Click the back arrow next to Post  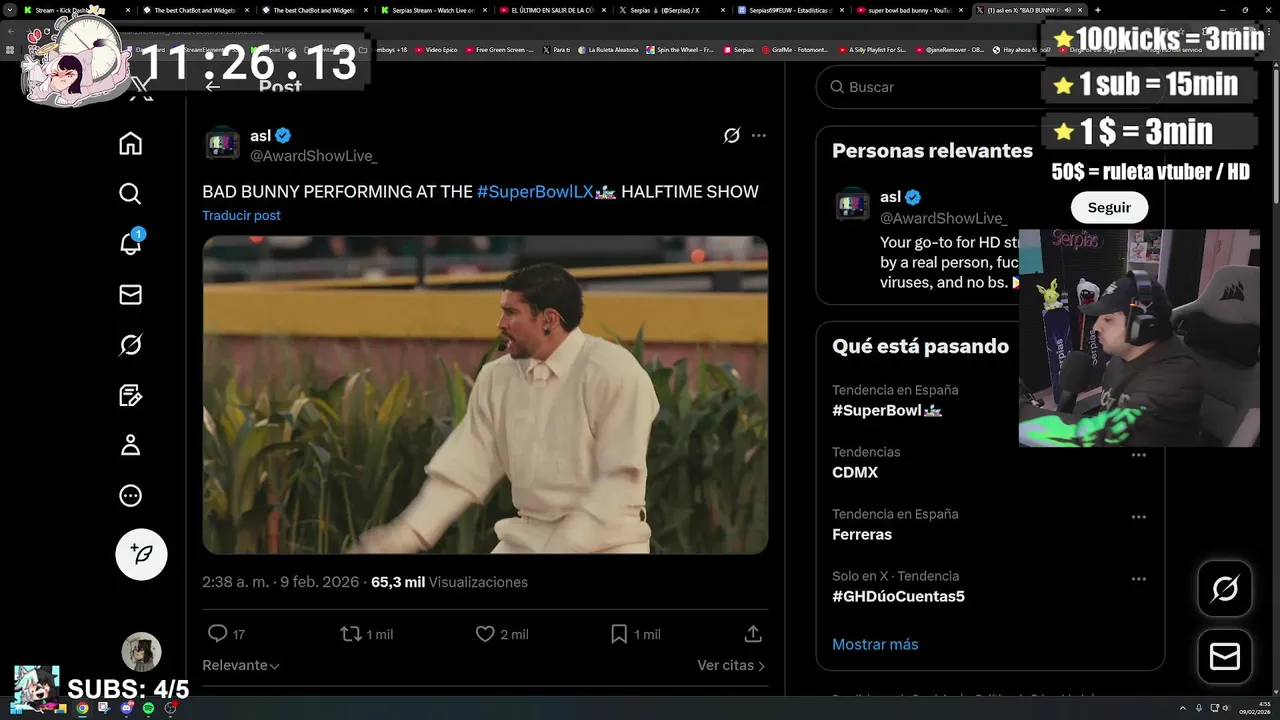212,87
